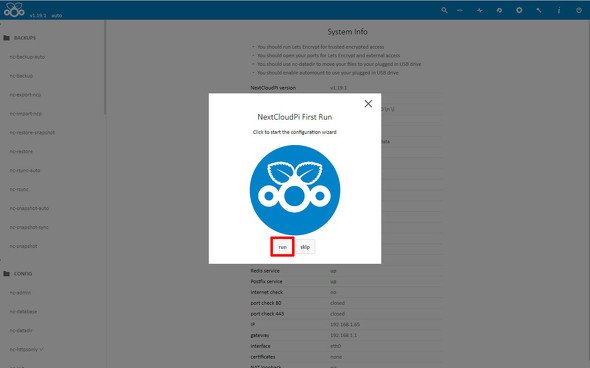This screenshot has height=368, width=590.
Task: Click the search magnifier icon in top bar
Action: 444,10
